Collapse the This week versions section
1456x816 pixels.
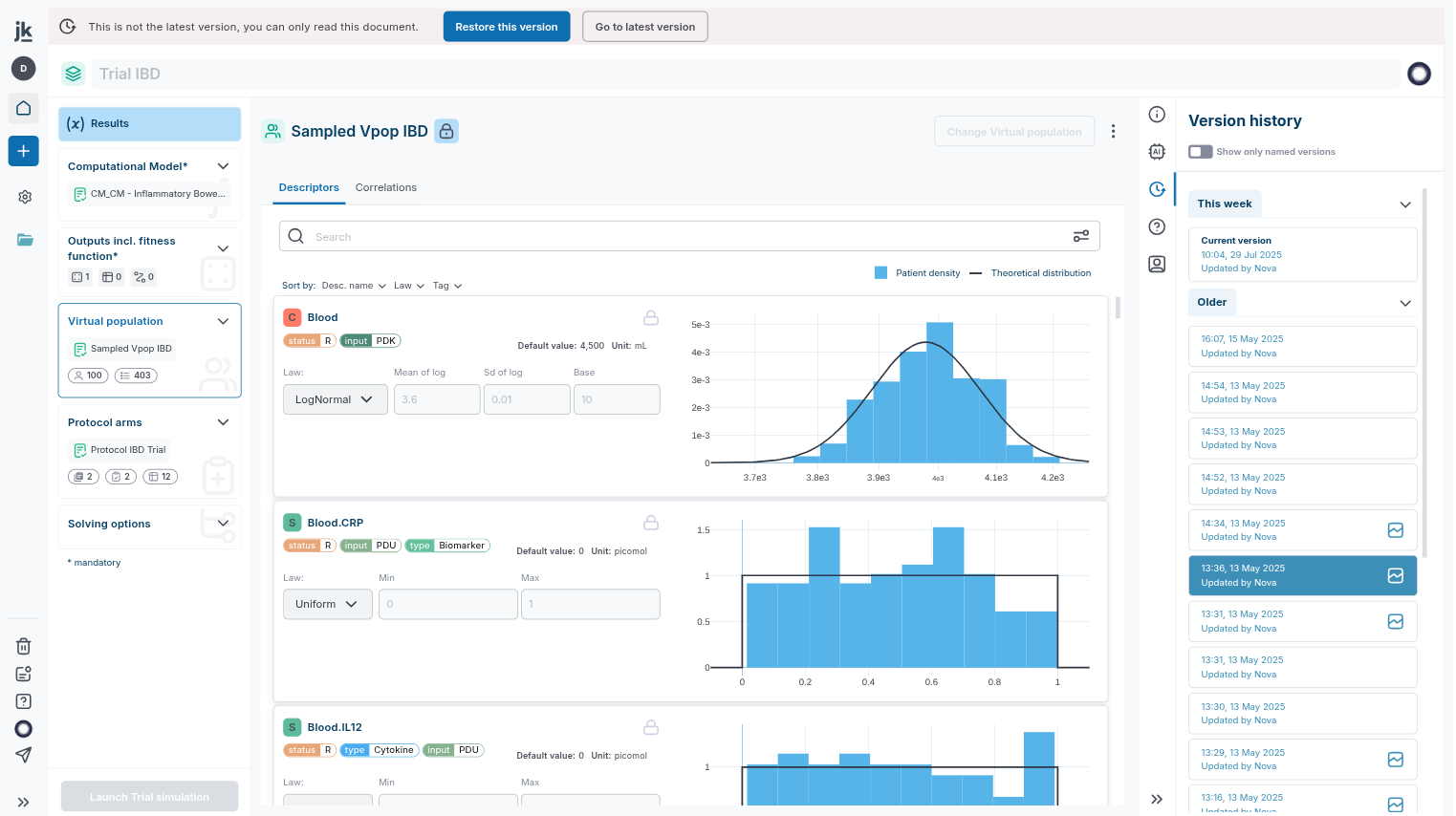[1405, 204]
